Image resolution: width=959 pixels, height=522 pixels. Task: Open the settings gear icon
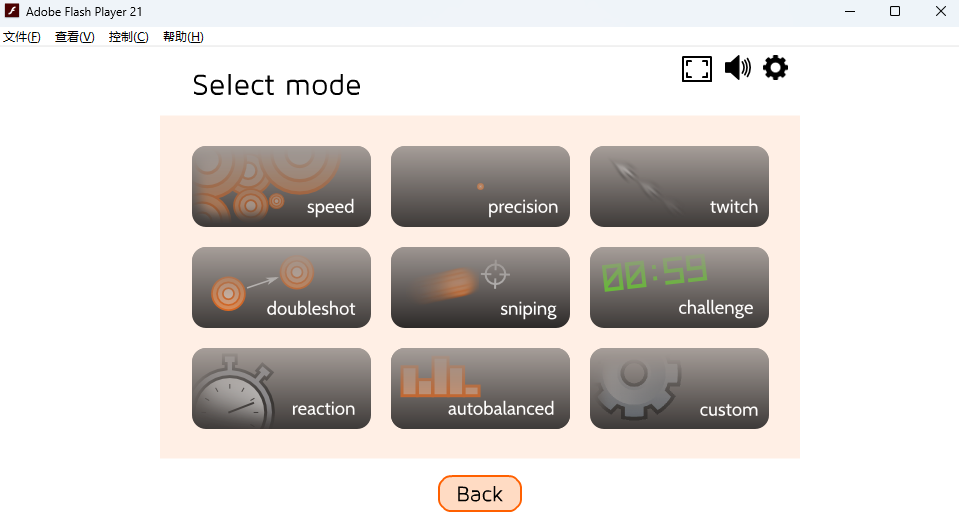point(775,68)
